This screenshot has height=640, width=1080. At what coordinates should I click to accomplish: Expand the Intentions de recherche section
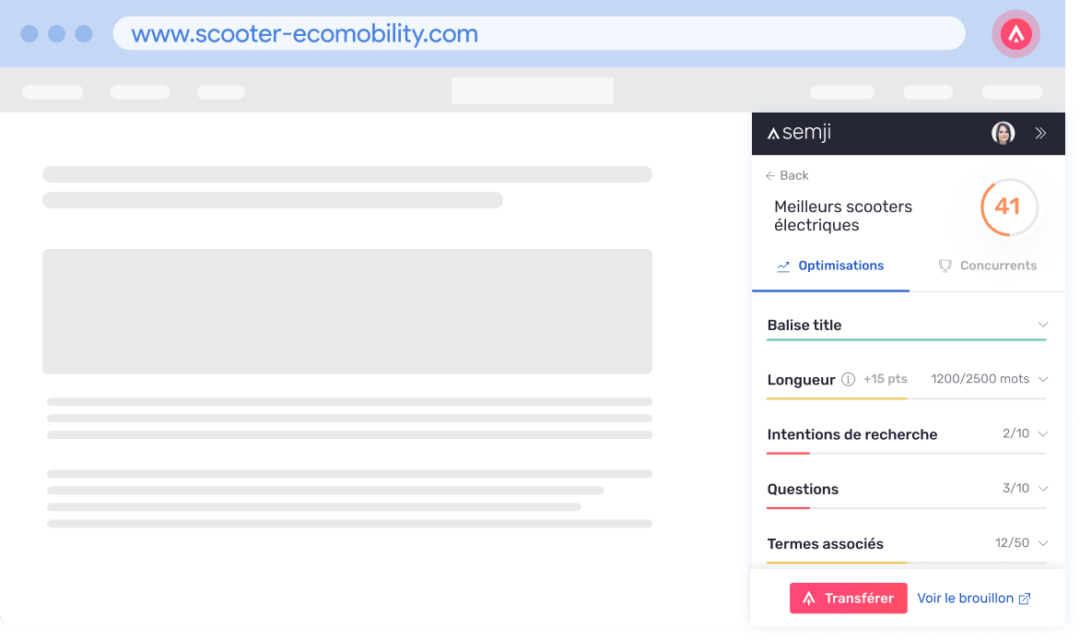[x=1043, y=434]
